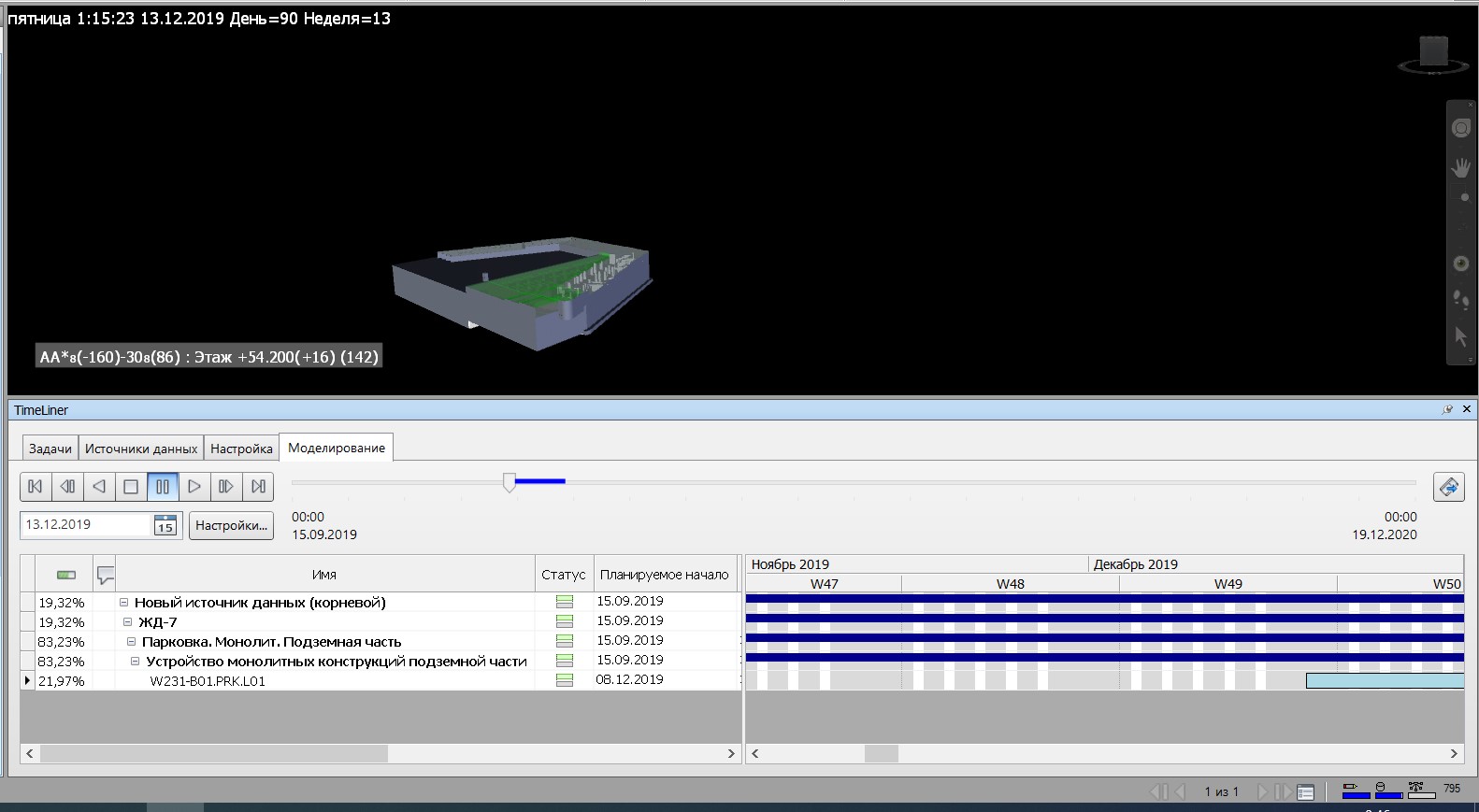
Task: Click the 795 memory usage value
Action: tap(1452, 789)
